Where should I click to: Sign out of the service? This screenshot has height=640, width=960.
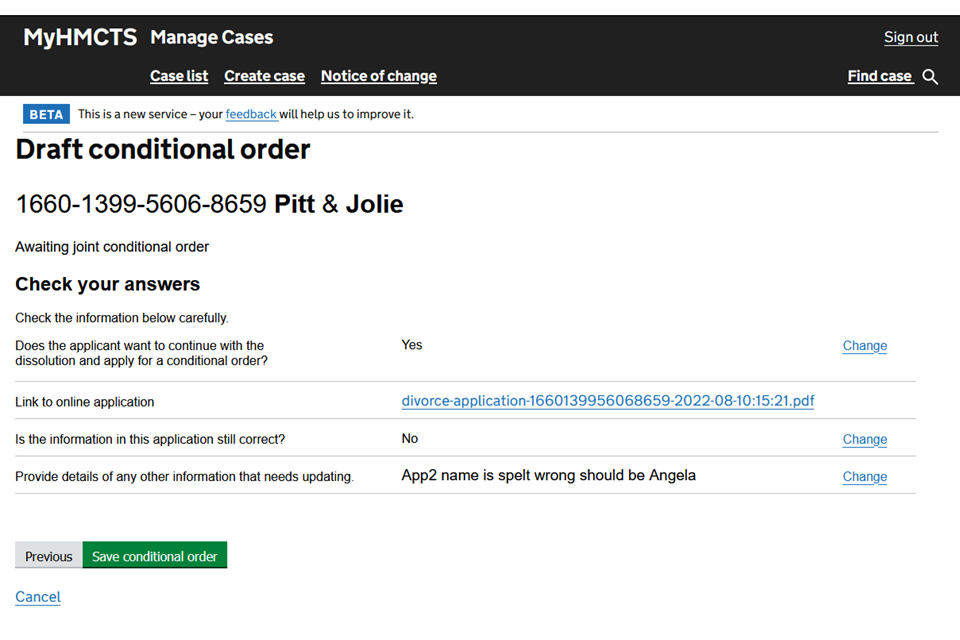point(910,38)
